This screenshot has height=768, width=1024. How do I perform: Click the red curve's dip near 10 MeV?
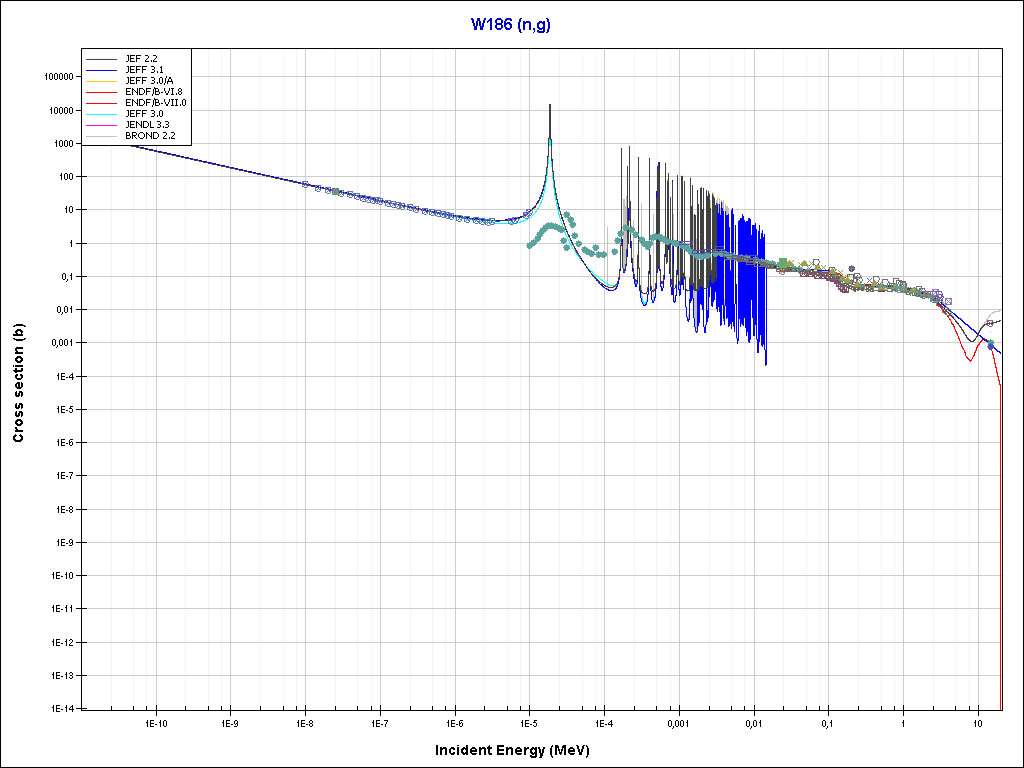coord(969,359)
